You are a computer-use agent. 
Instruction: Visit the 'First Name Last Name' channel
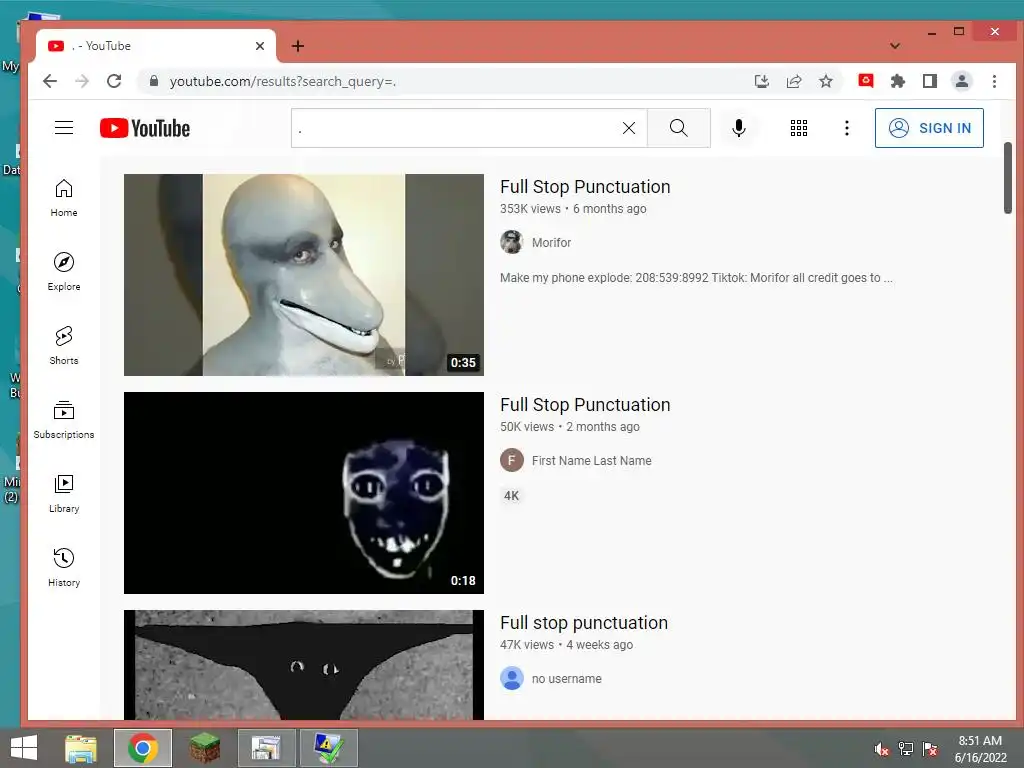592,460
